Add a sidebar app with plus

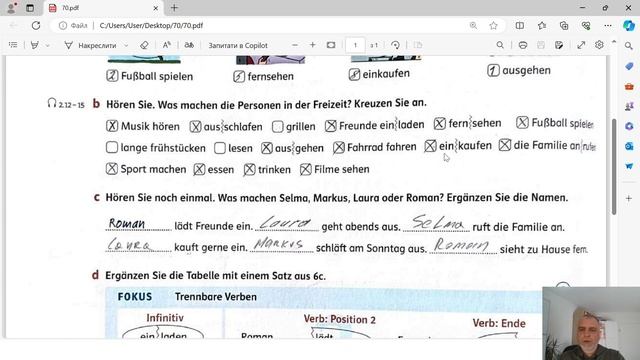point(629,198)
